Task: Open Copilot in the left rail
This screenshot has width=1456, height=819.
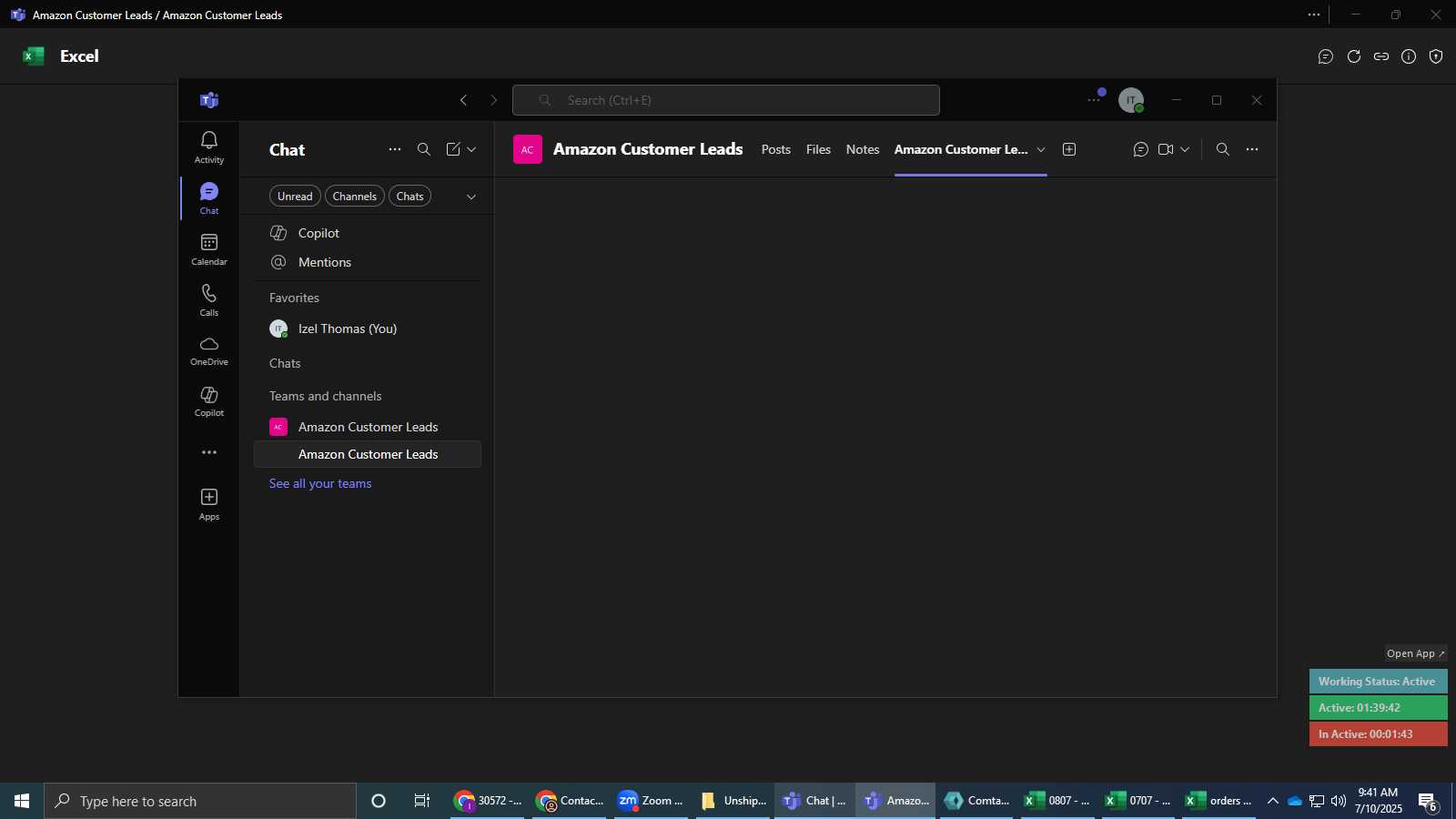Action: tap(209, 401)
